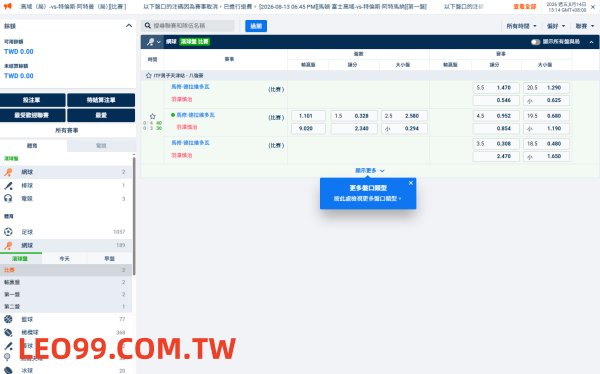This screenshot has width=600, height=374.
Task: Select under odds 1.650
Action: [546, 156]
